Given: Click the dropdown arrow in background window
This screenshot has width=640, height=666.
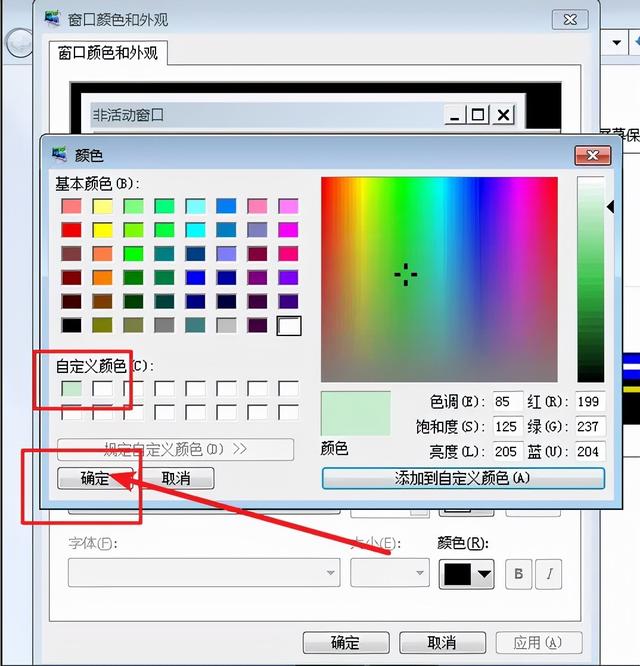Looking at the screenshot, I should coord(617,42).
